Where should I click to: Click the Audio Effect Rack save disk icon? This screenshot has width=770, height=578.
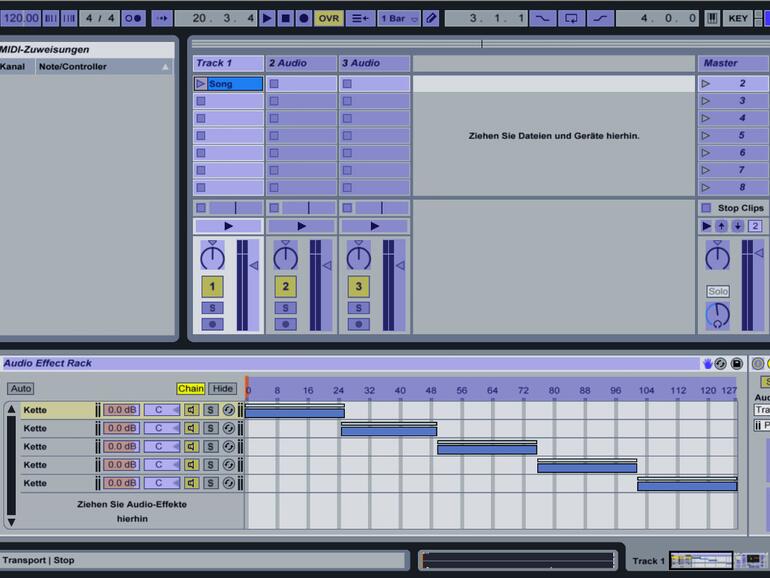737,364
